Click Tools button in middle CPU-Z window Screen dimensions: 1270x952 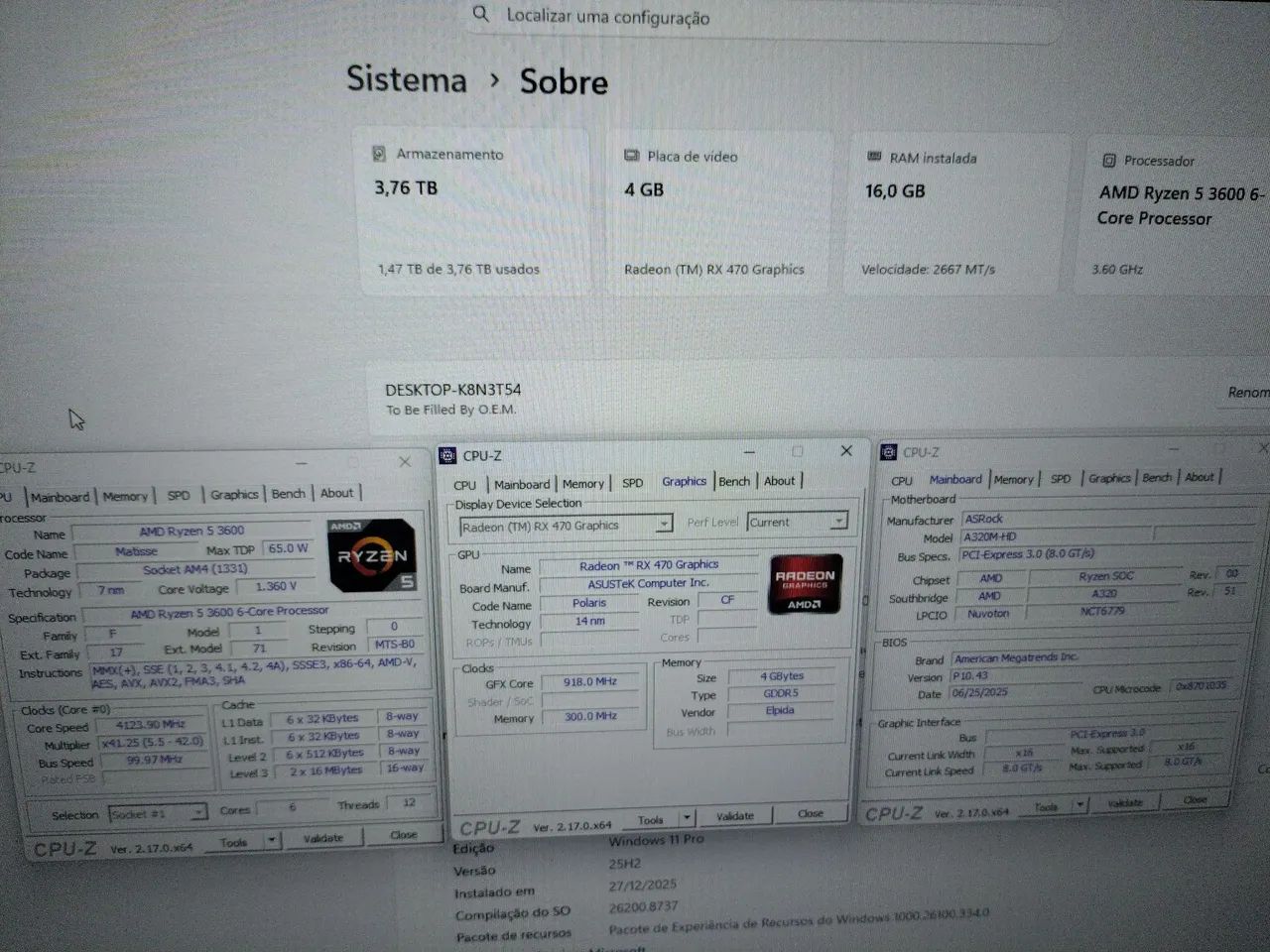tap(651, 820)
